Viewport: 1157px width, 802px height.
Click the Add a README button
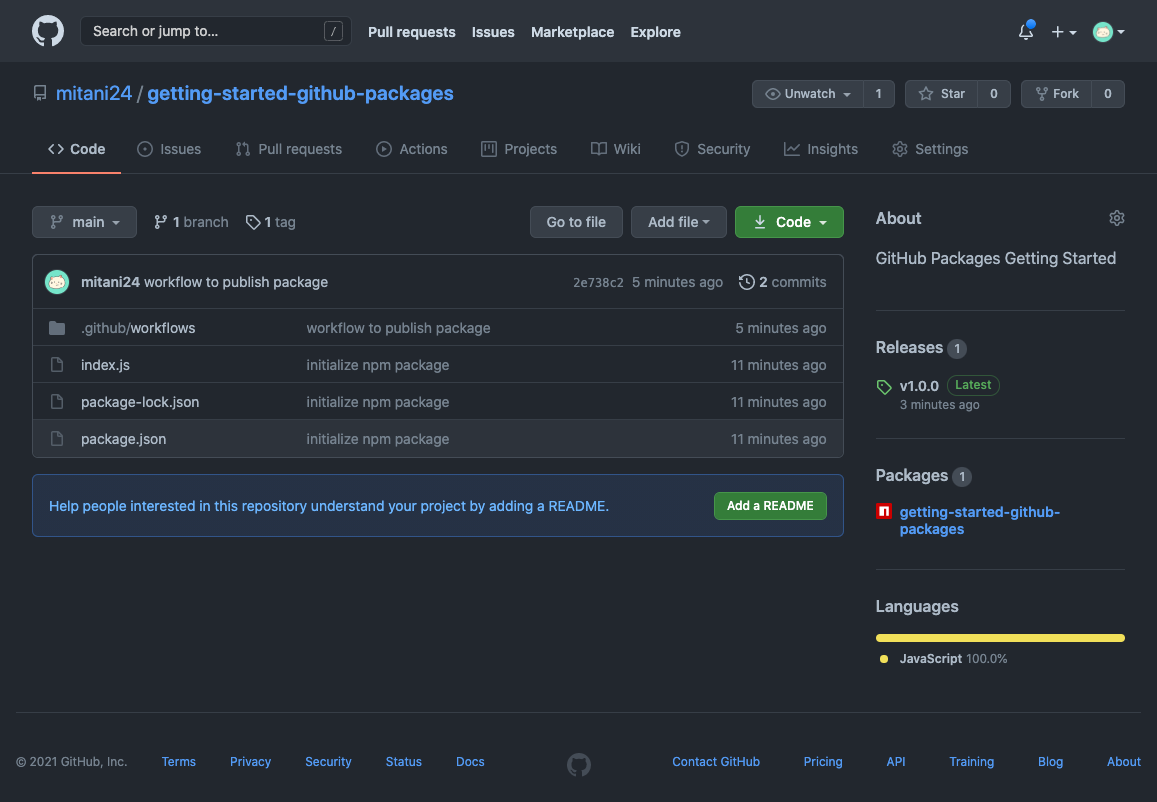(770, 506)
